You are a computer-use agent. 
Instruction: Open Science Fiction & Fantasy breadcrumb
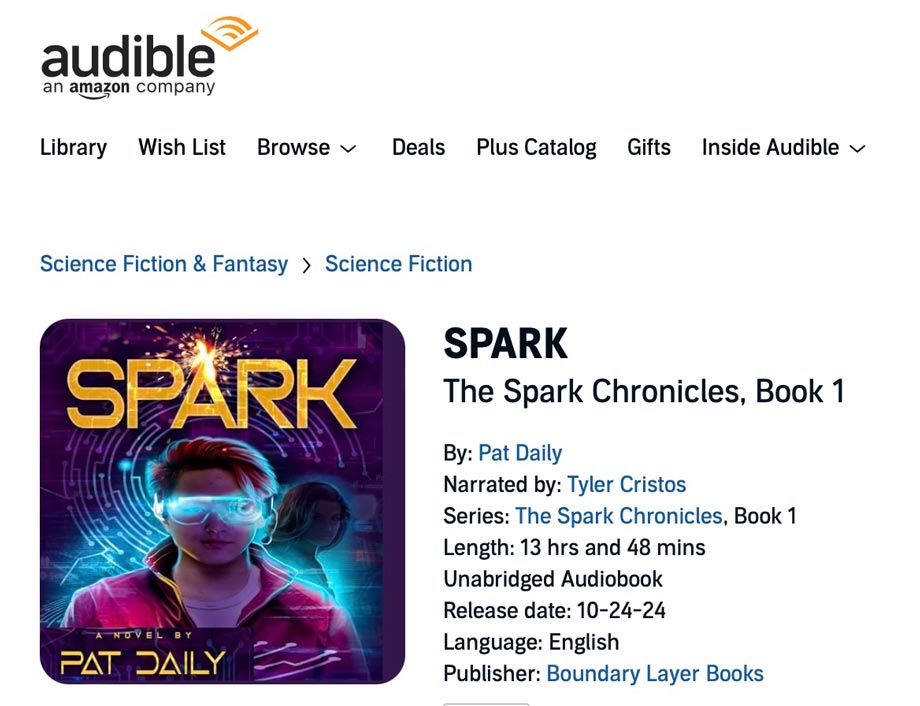click(x=164, y=264)
